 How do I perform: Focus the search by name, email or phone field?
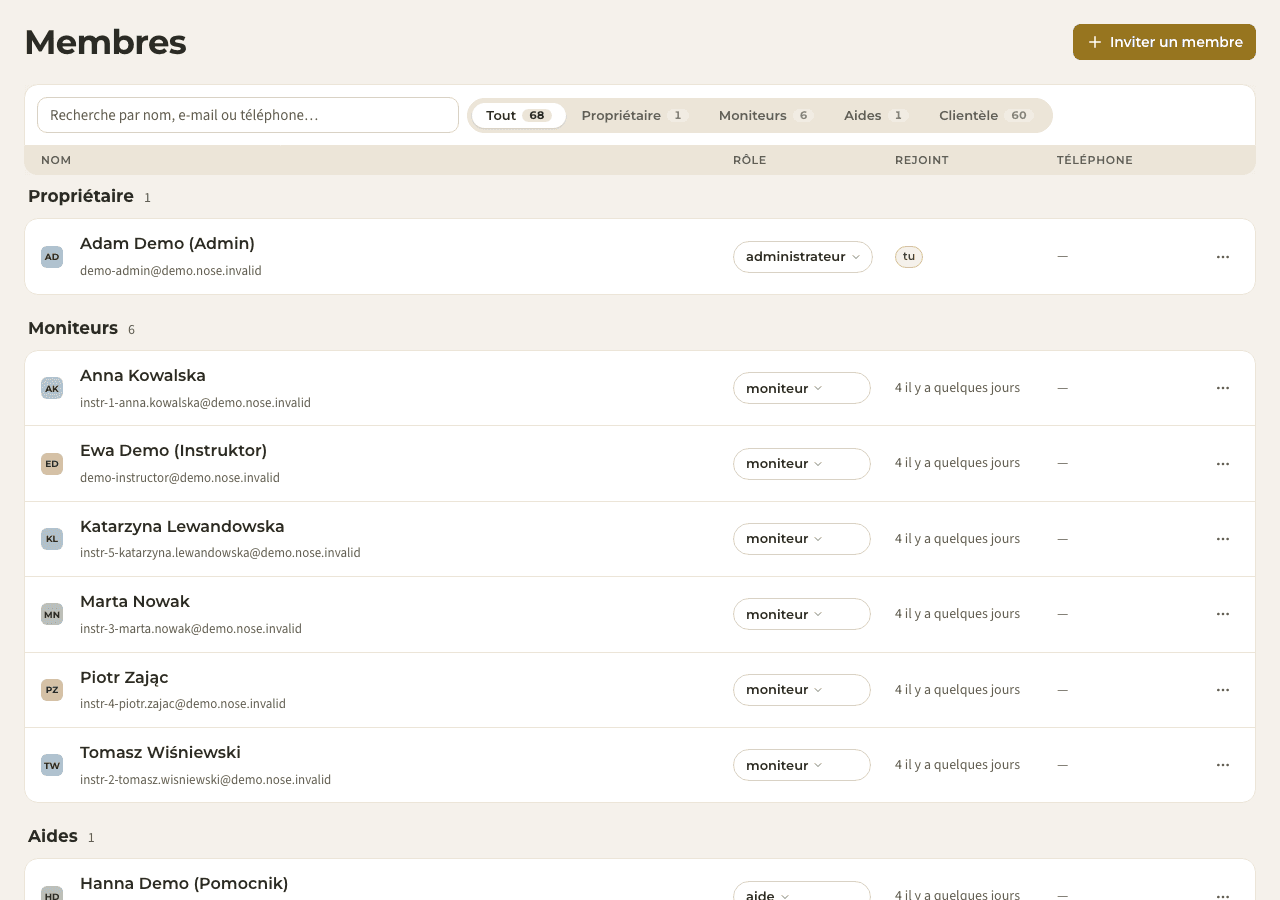tap(248, 115)
